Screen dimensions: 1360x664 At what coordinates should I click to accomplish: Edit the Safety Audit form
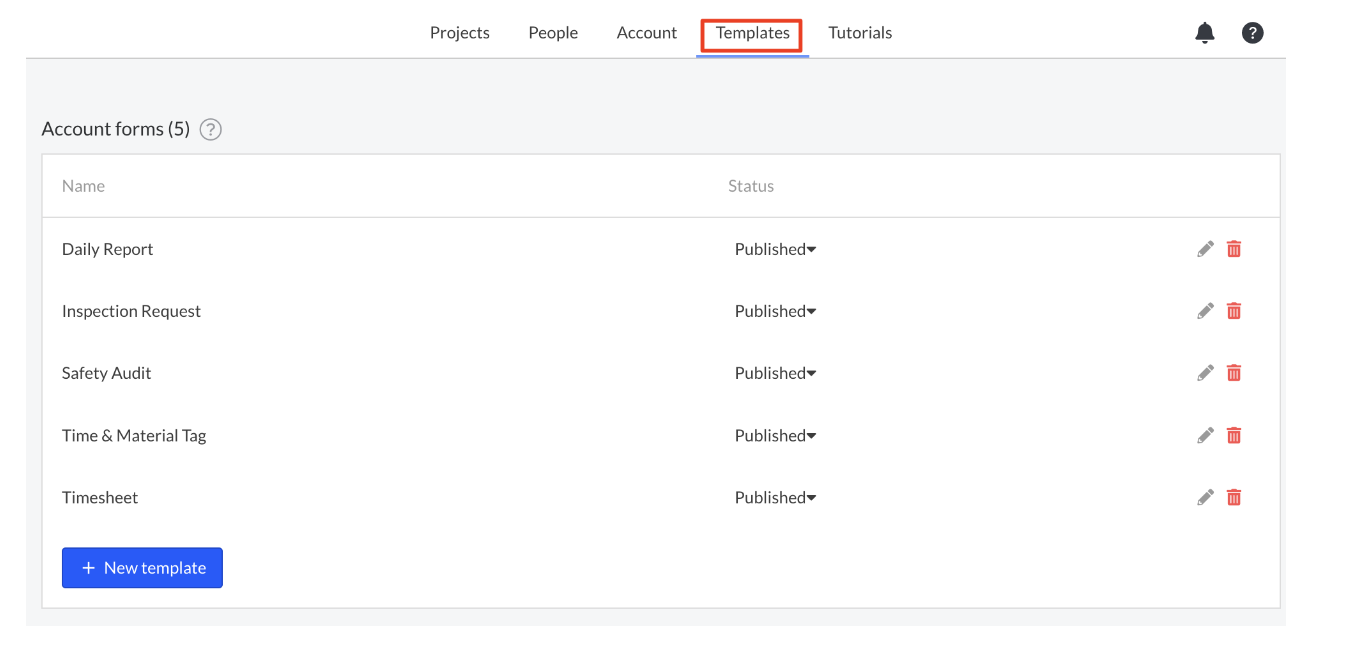(x=1205, y=372)
